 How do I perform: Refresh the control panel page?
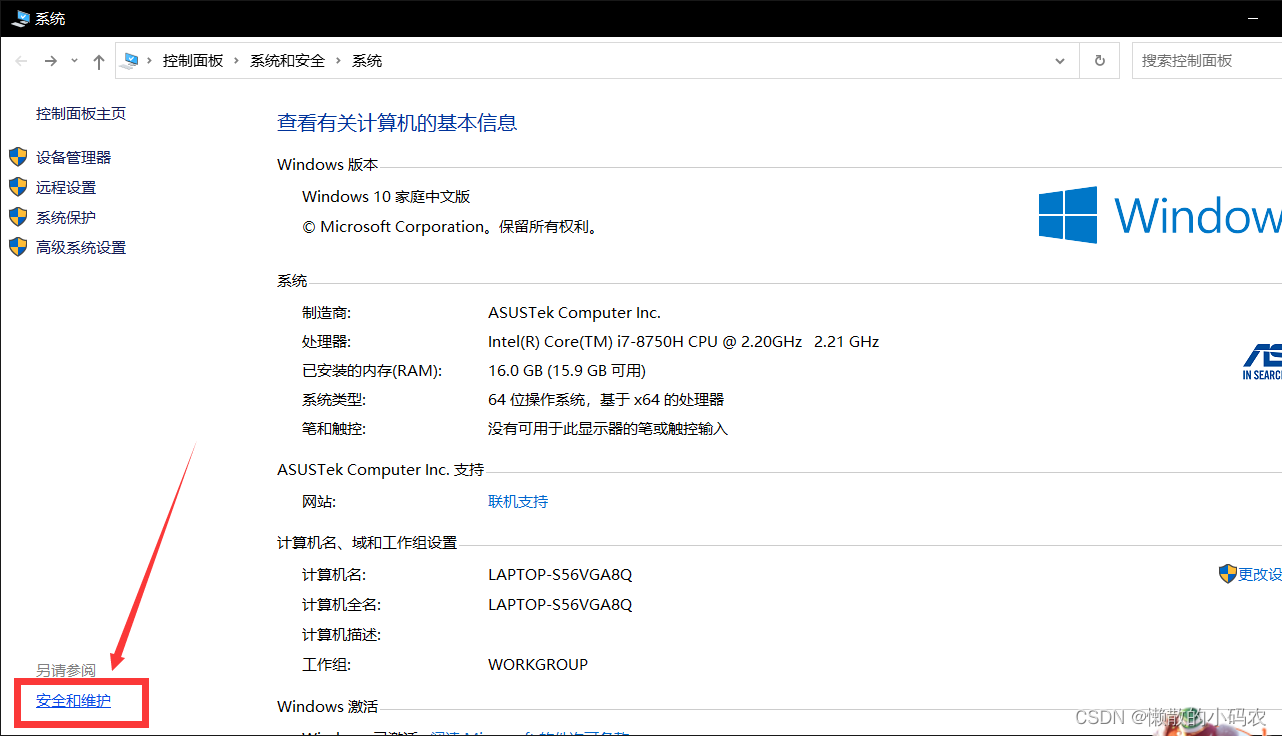point(1100,61)
